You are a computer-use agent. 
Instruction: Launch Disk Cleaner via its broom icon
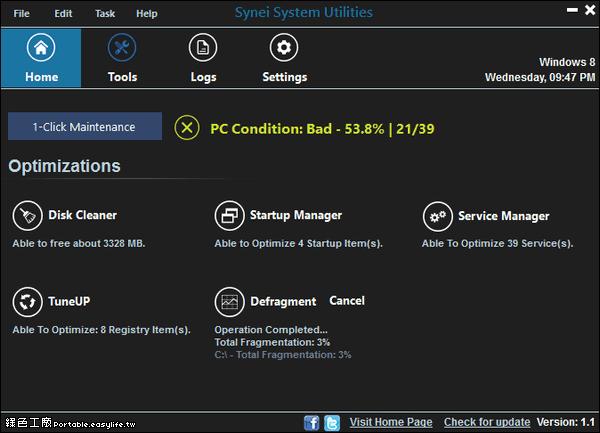click(x=27, y=215)
